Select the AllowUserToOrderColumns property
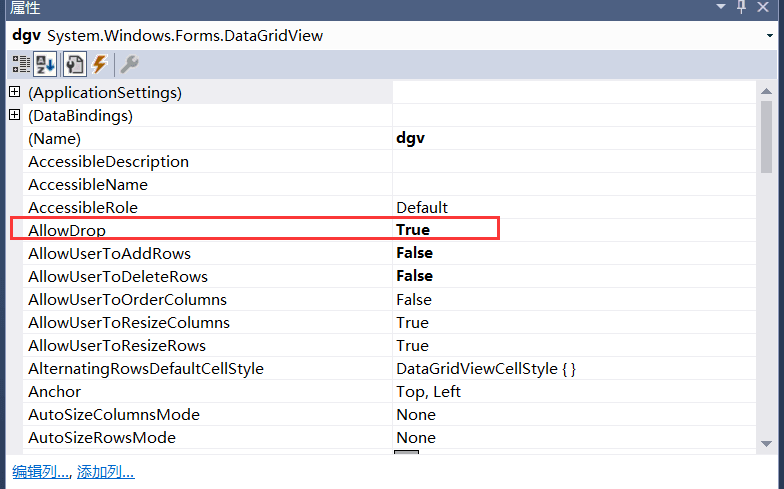Image resolution: width=784 pixels, height=489 pixels. pyautogui.click(x=128, y=300)
